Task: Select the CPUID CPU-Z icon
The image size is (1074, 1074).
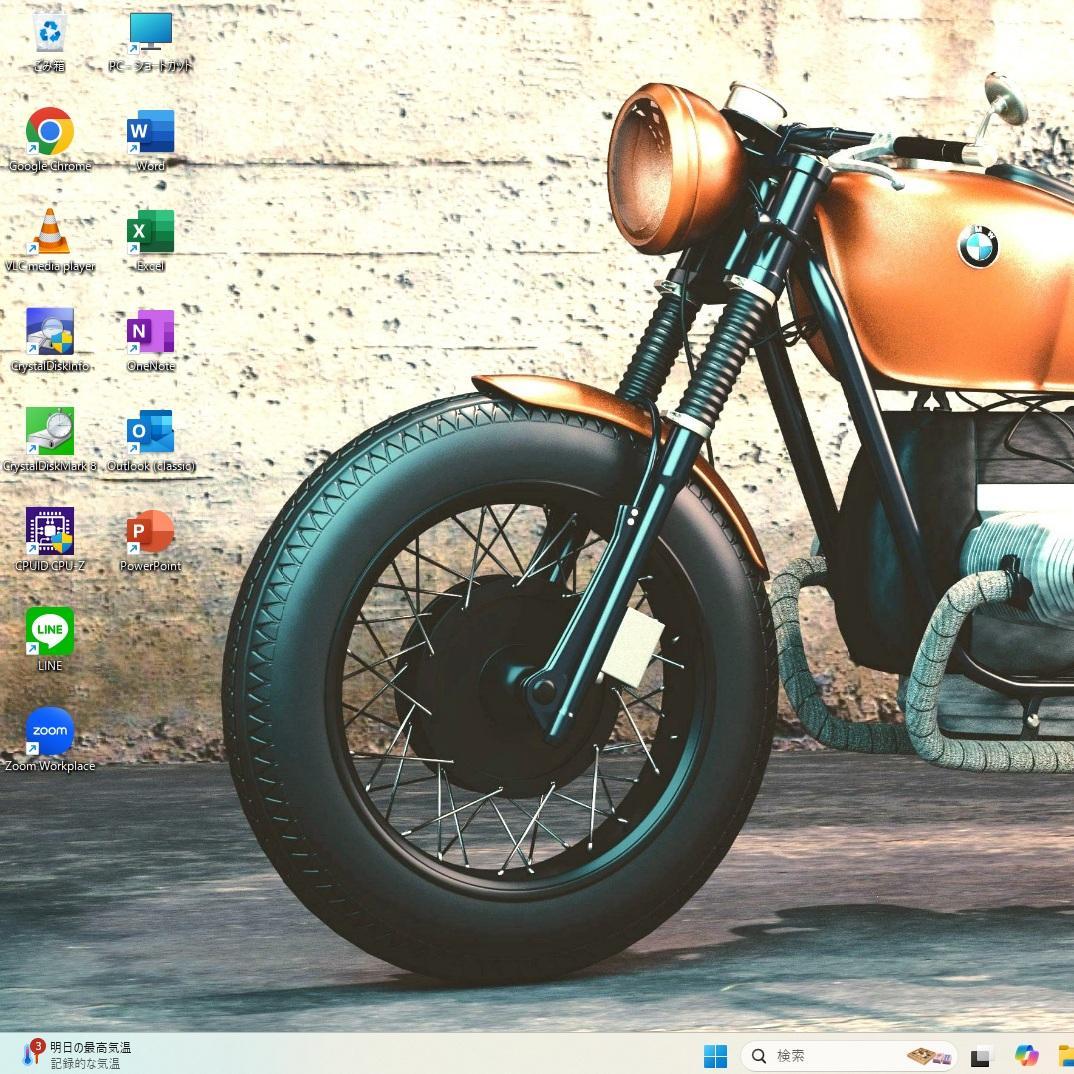Action: [49, 532]
